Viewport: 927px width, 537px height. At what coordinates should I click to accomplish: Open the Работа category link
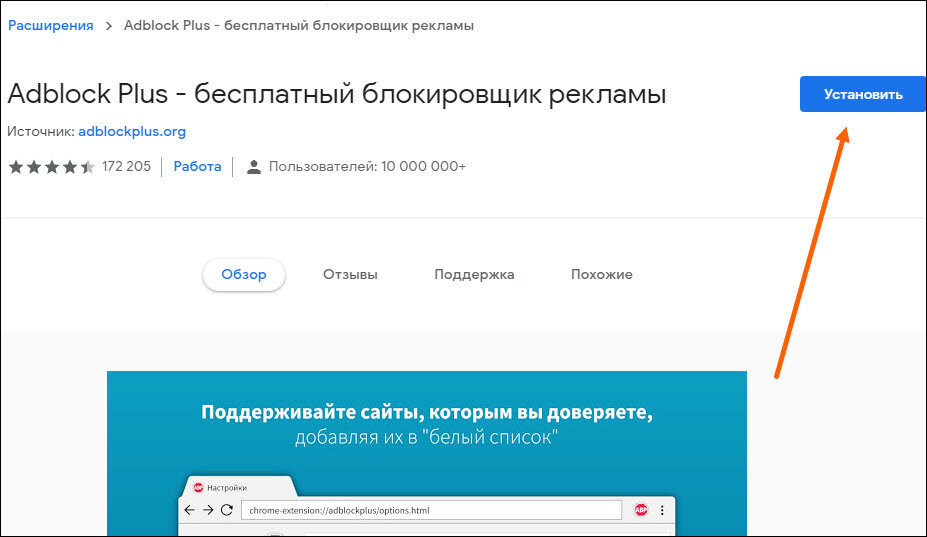click(x=197, y=166)
